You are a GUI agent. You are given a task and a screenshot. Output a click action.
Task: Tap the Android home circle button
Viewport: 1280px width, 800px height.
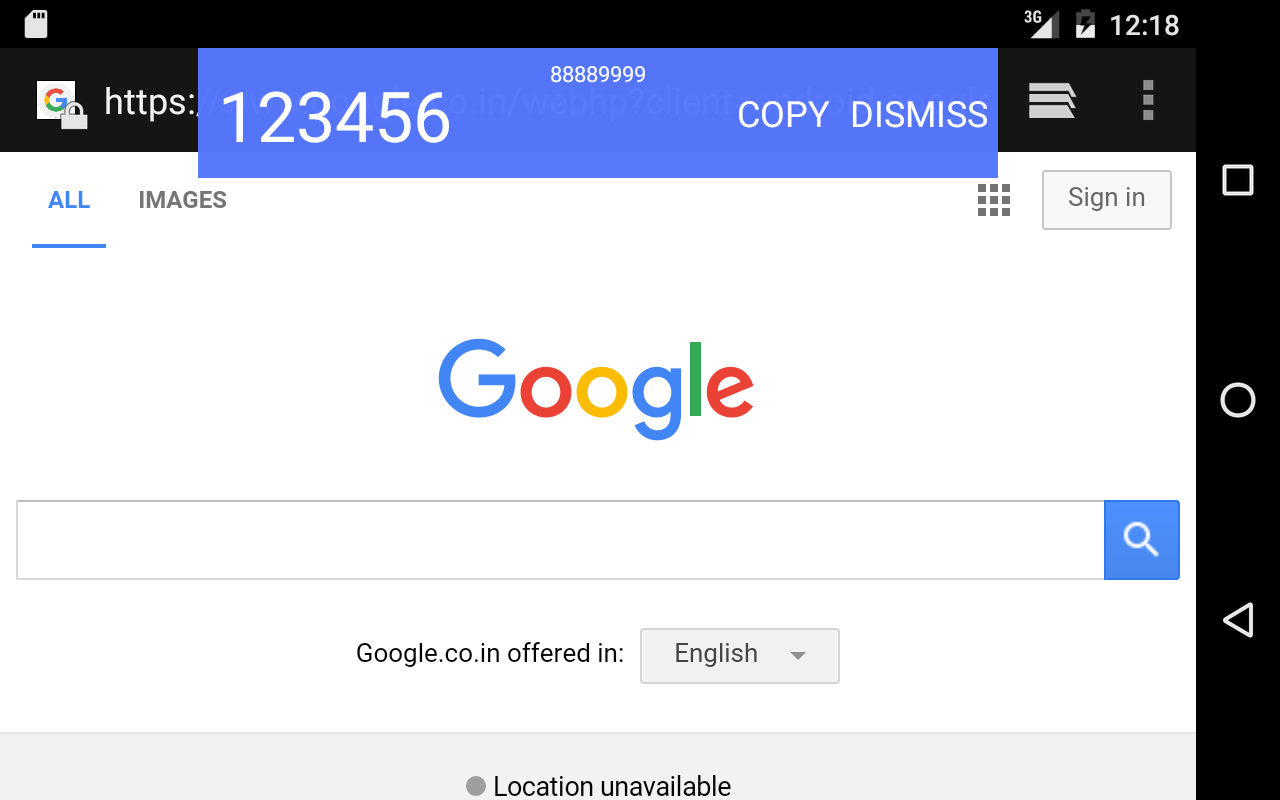click(1238, 400)
